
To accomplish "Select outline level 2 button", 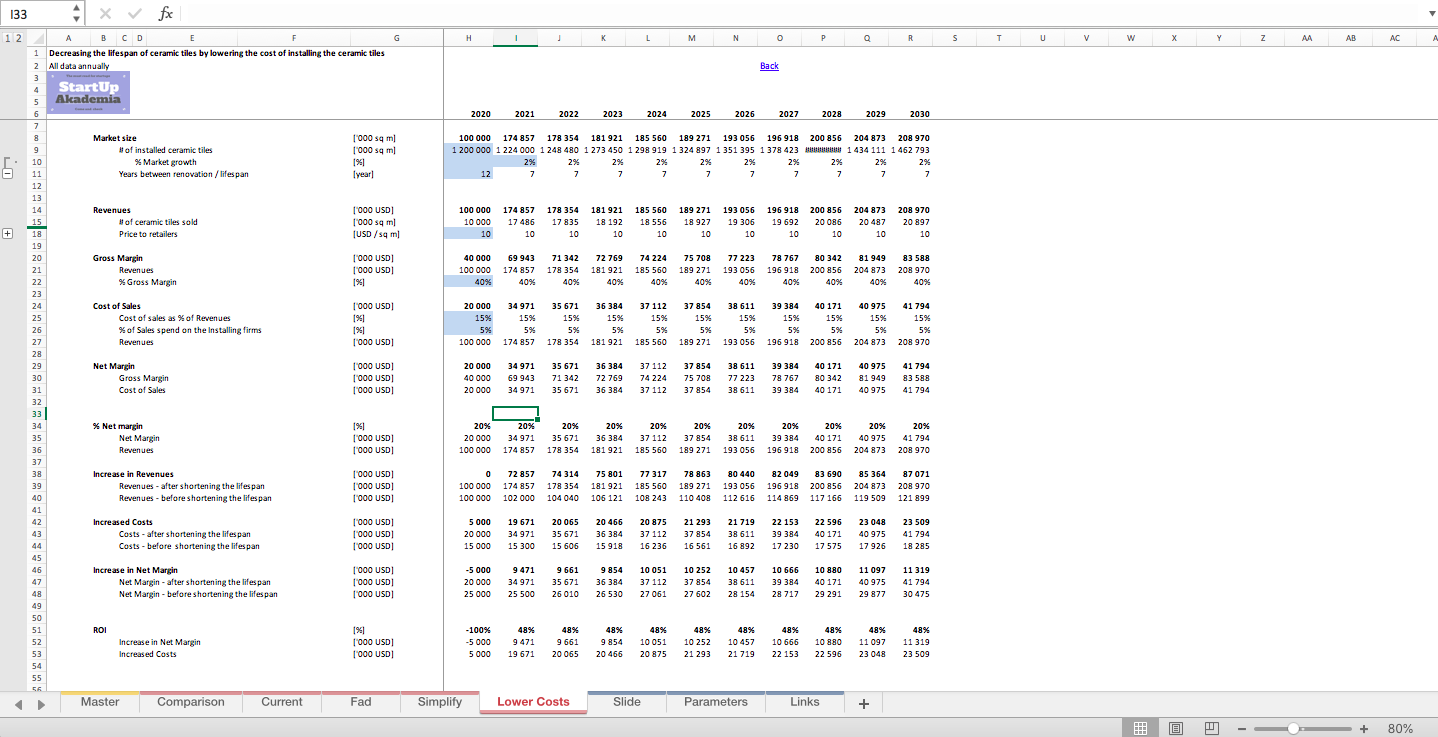I will pos(17,37).
